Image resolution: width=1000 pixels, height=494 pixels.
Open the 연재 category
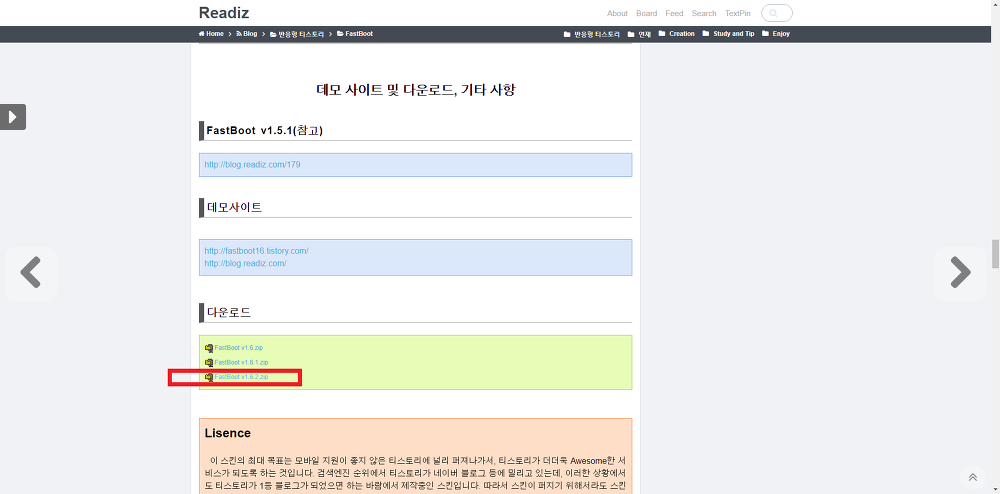click(639, 34)
